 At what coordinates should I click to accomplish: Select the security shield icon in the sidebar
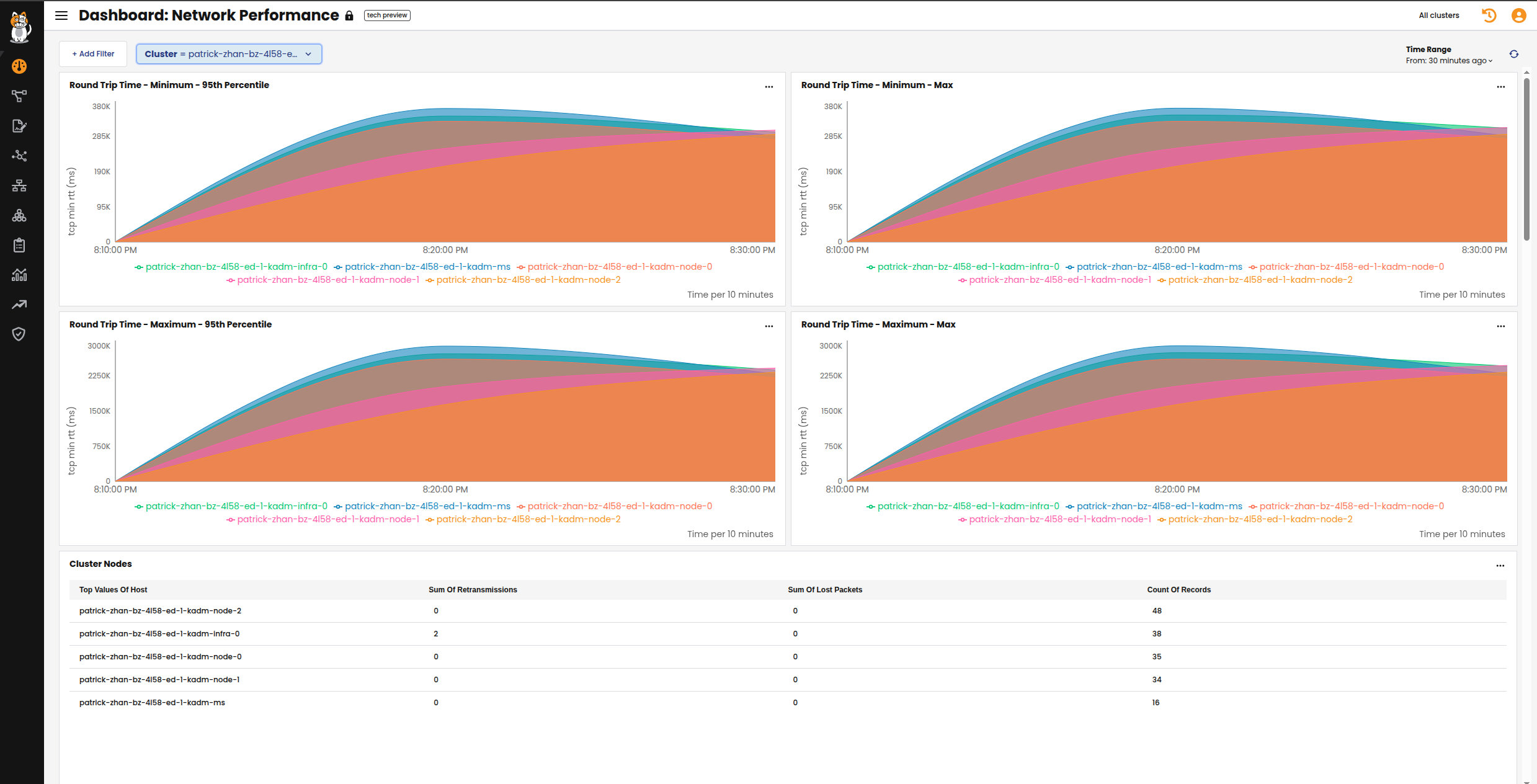[x=19, y=334]
